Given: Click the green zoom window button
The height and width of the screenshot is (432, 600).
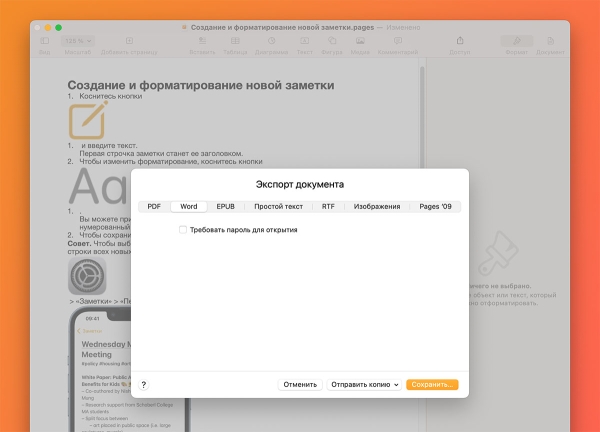Looking at the screenshot, I should (59, 28).
